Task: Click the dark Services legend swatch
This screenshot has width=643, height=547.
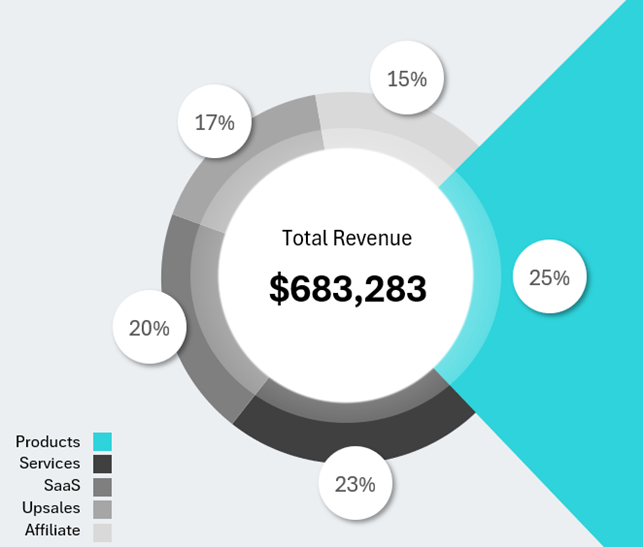Action: [x=102, y=464]
